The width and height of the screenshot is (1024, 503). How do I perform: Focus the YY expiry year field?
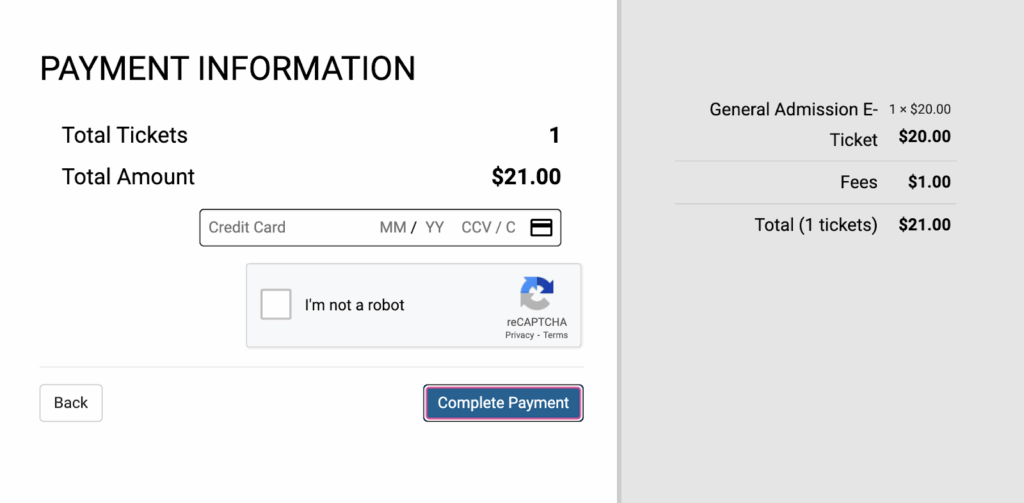[435, 227]
